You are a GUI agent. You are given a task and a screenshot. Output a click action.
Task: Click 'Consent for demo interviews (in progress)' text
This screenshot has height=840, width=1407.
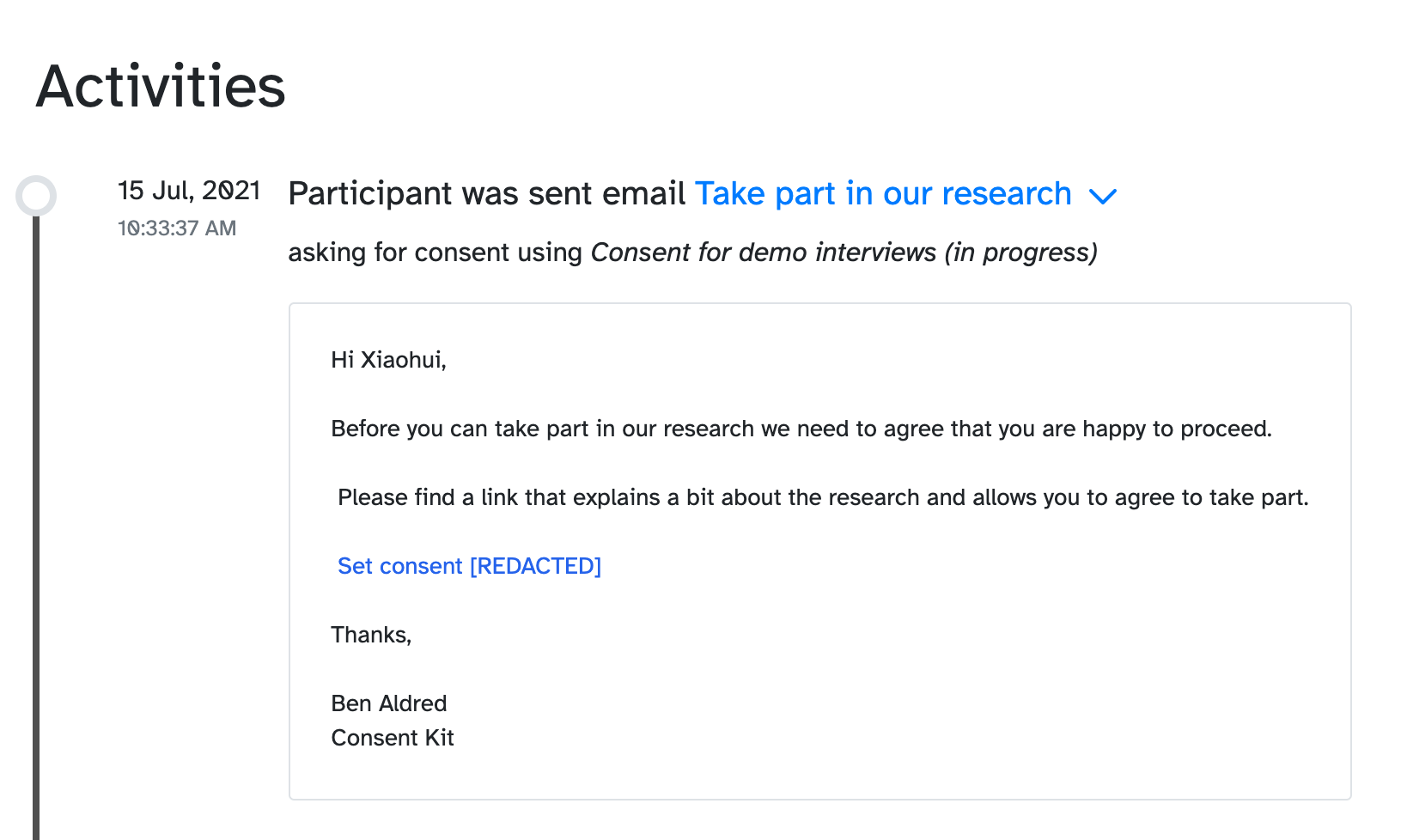coord(844,253)
